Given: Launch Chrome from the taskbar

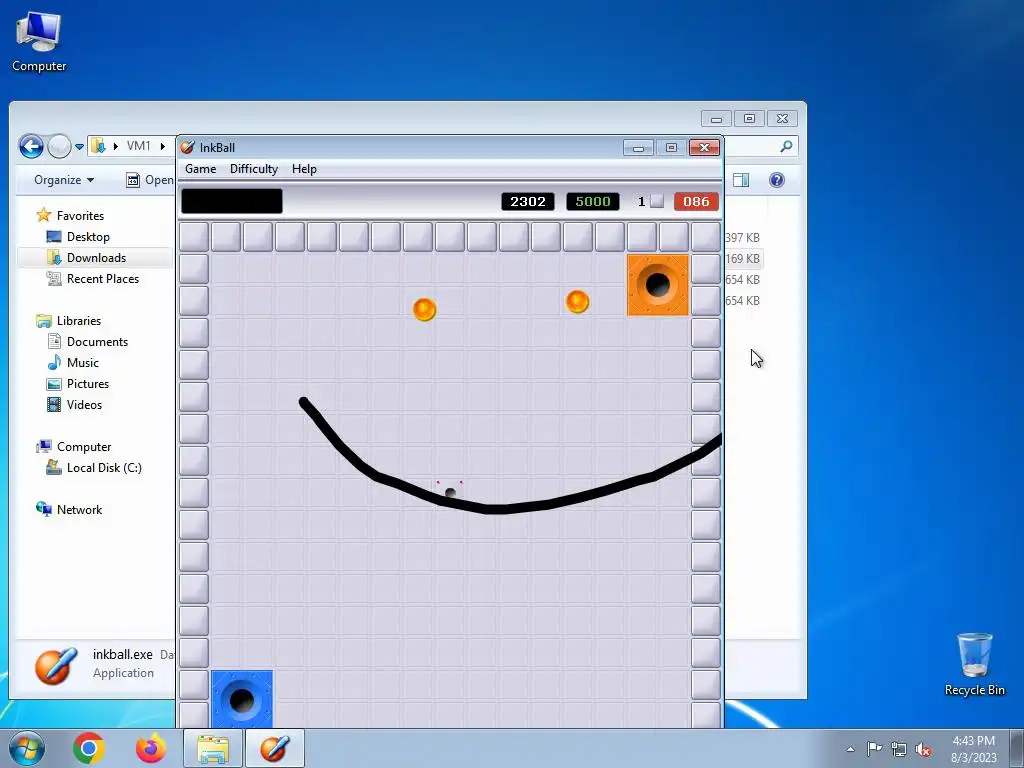Looking at the screenshot, I should (x=89, y=748).
